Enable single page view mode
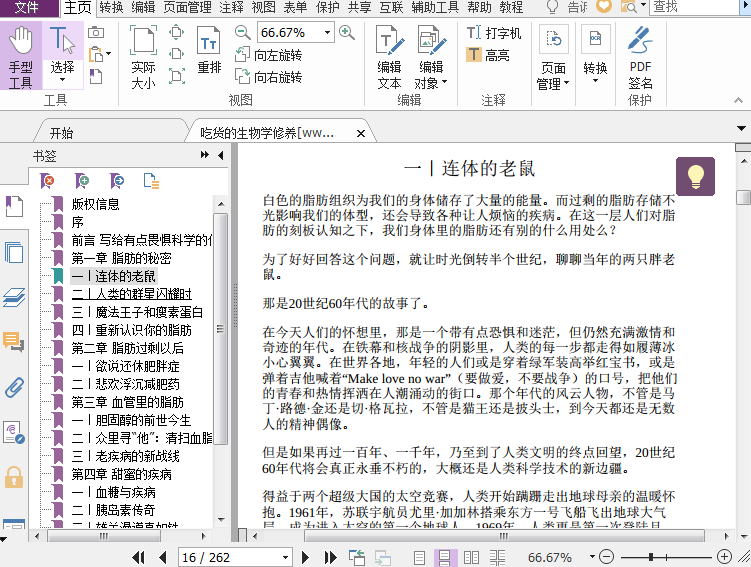751x567 pixels. pyautogui.click(x=419, y=557)
